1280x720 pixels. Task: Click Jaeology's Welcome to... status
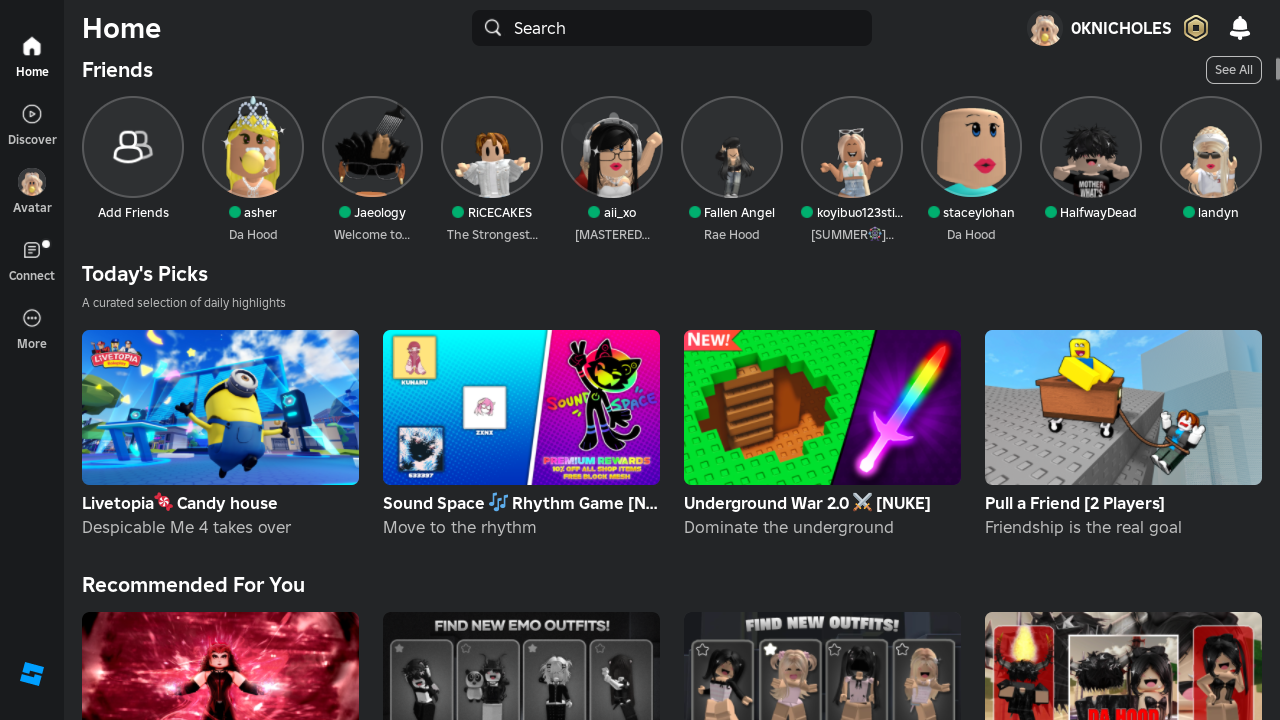pos(372,235)
